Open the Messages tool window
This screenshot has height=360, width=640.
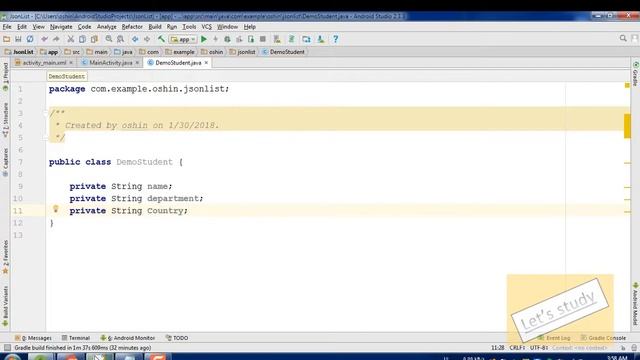(33, 338)
